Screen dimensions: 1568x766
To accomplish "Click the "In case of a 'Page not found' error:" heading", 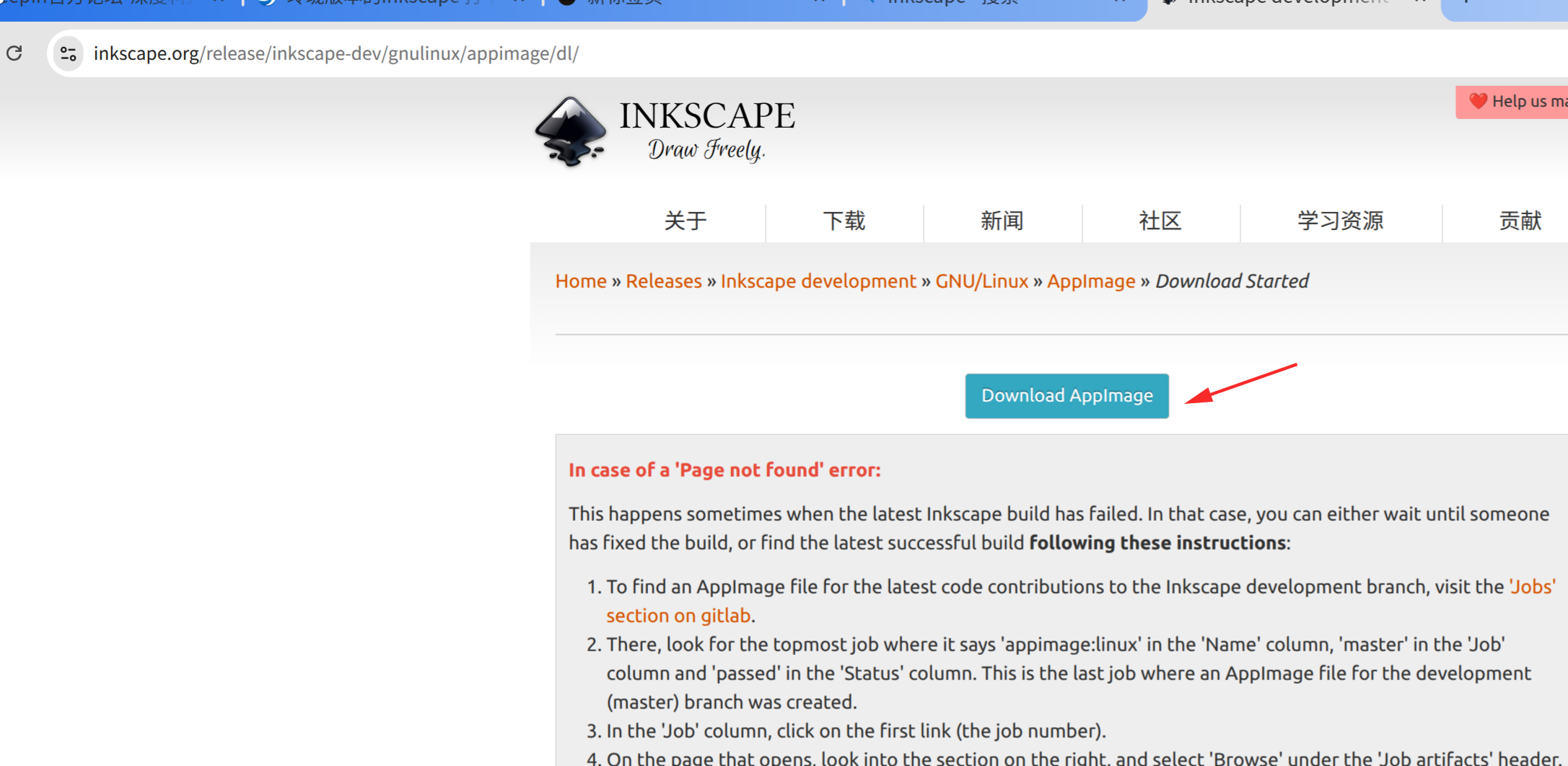I will (x=724, y=470).
